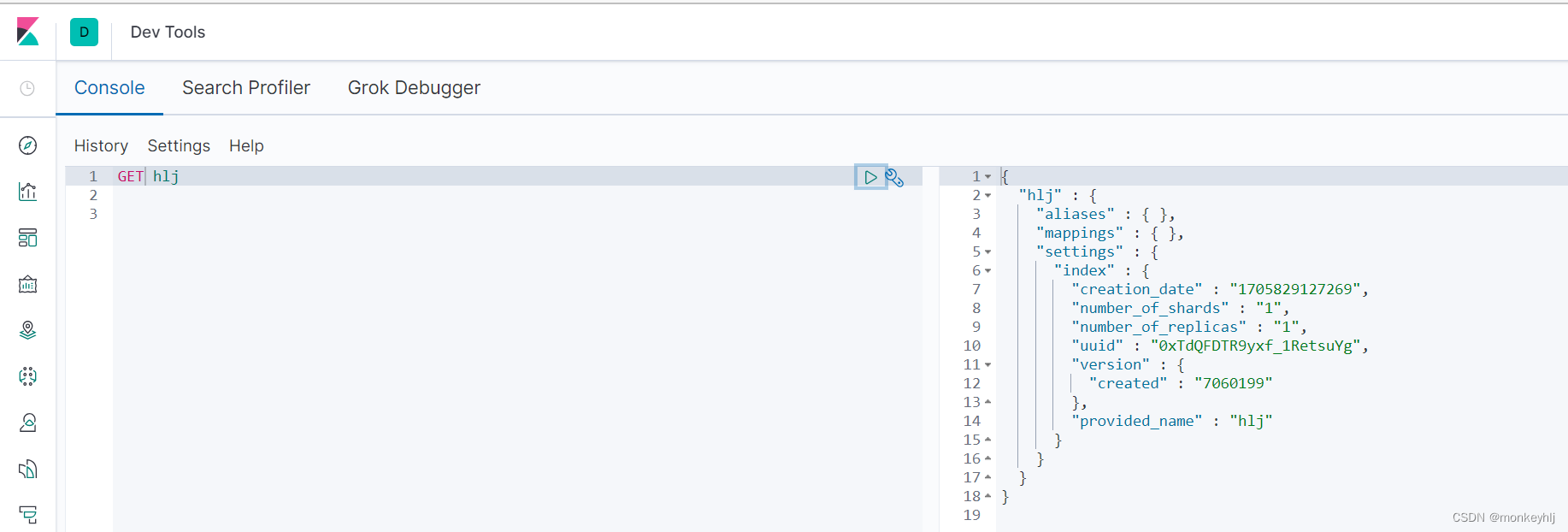The image size is (1568, 532).
Task: Collapse the "settings" fold arrow
Action: click(988, 252)
